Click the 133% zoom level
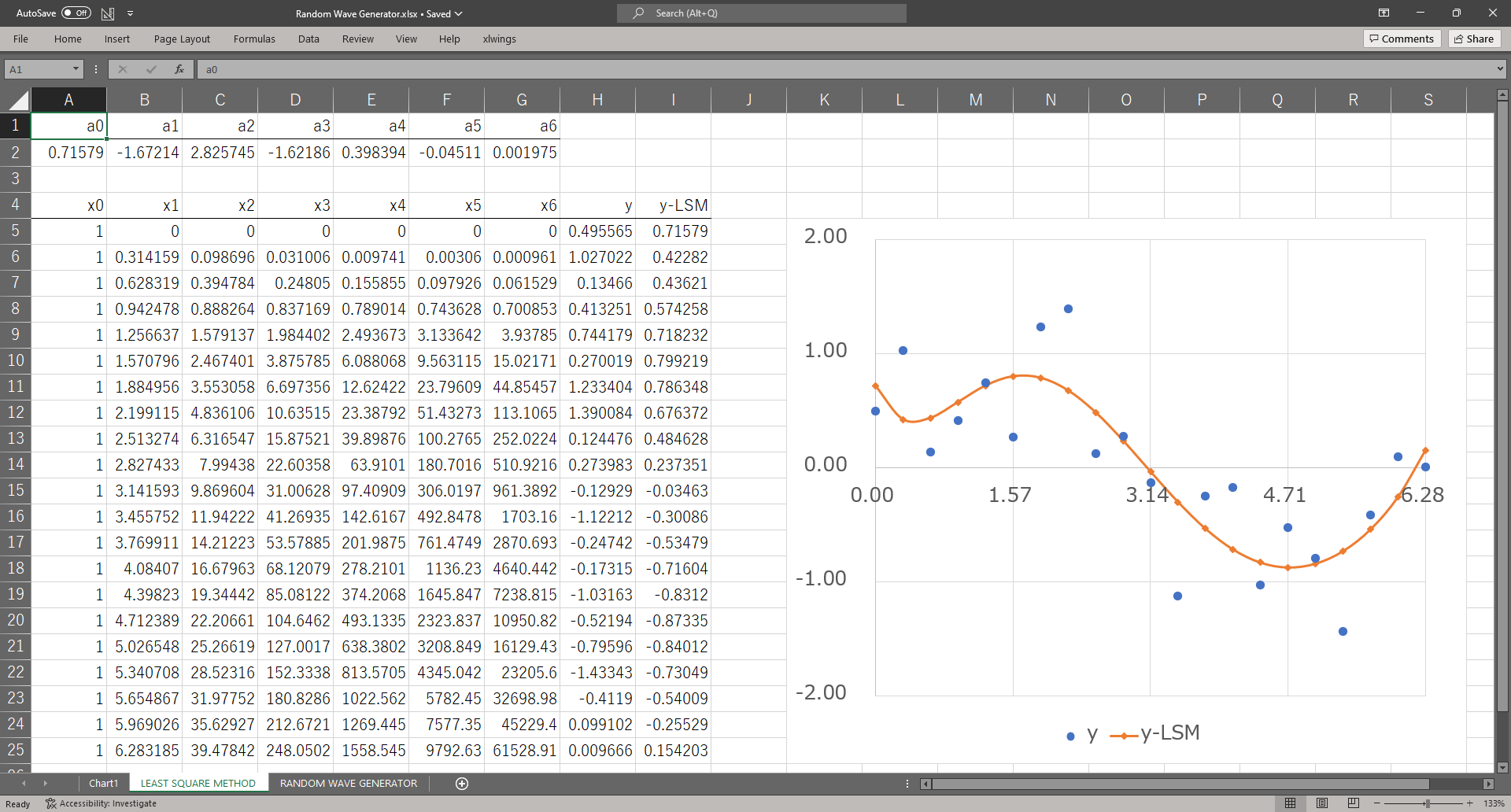 pos(1494,803)
